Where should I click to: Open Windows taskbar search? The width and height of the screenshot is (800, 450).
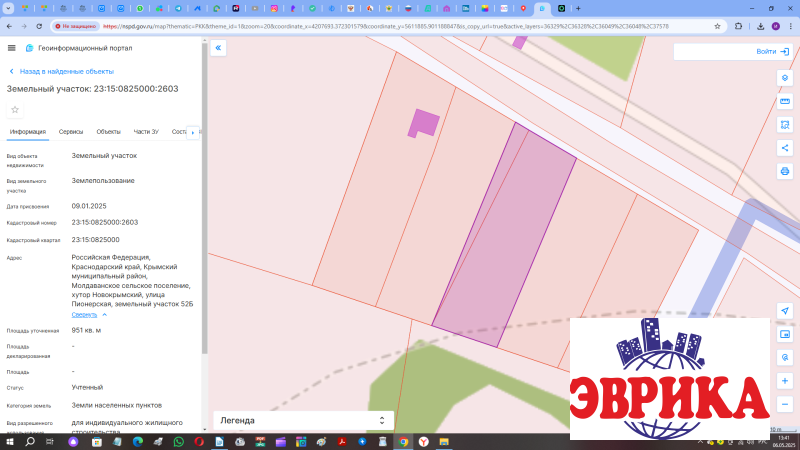pyautogui.click(x=30, y=442)
